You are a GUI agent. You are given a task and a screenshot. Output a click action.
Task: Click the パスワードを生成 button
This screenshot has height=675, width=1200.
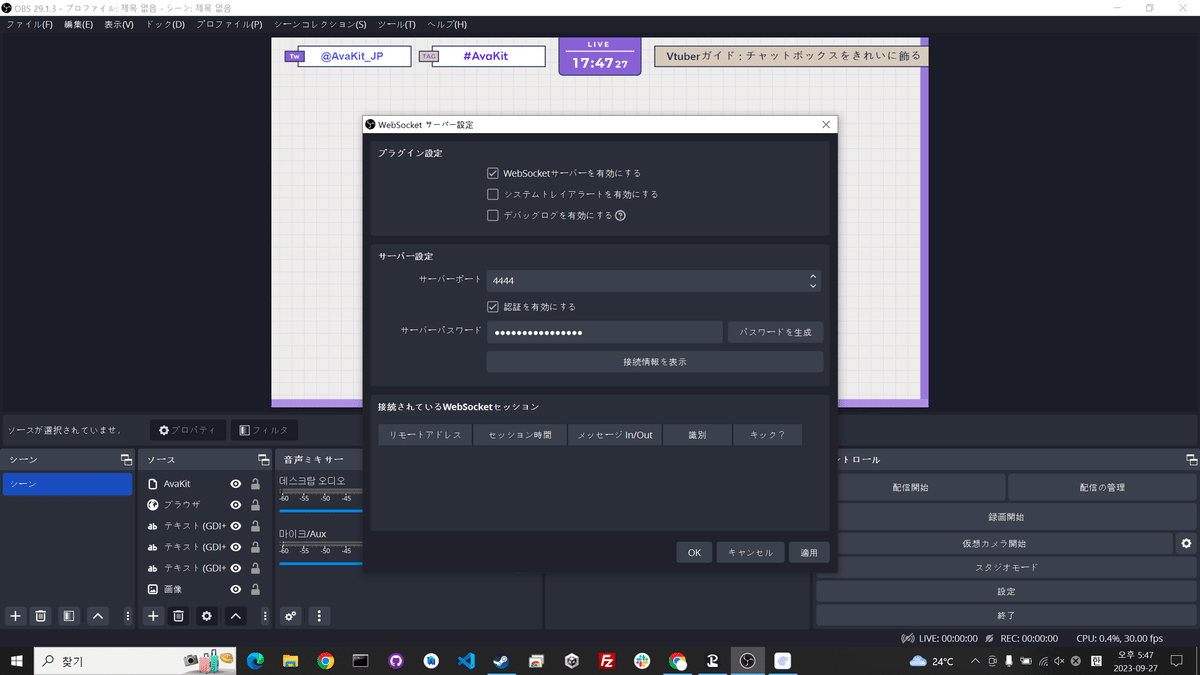pos(775,331)
